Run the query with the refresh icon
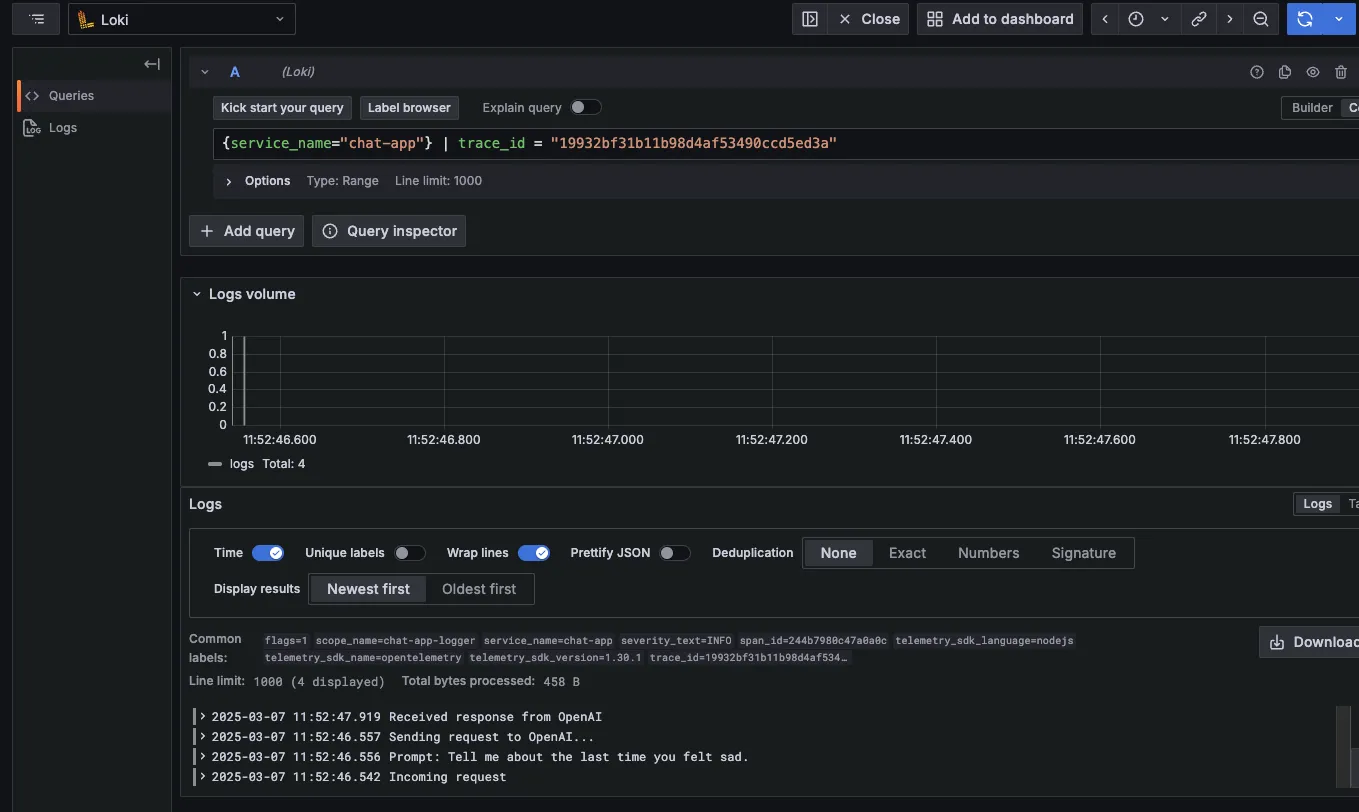1359x812 pixels. (x=1305, y=18)
